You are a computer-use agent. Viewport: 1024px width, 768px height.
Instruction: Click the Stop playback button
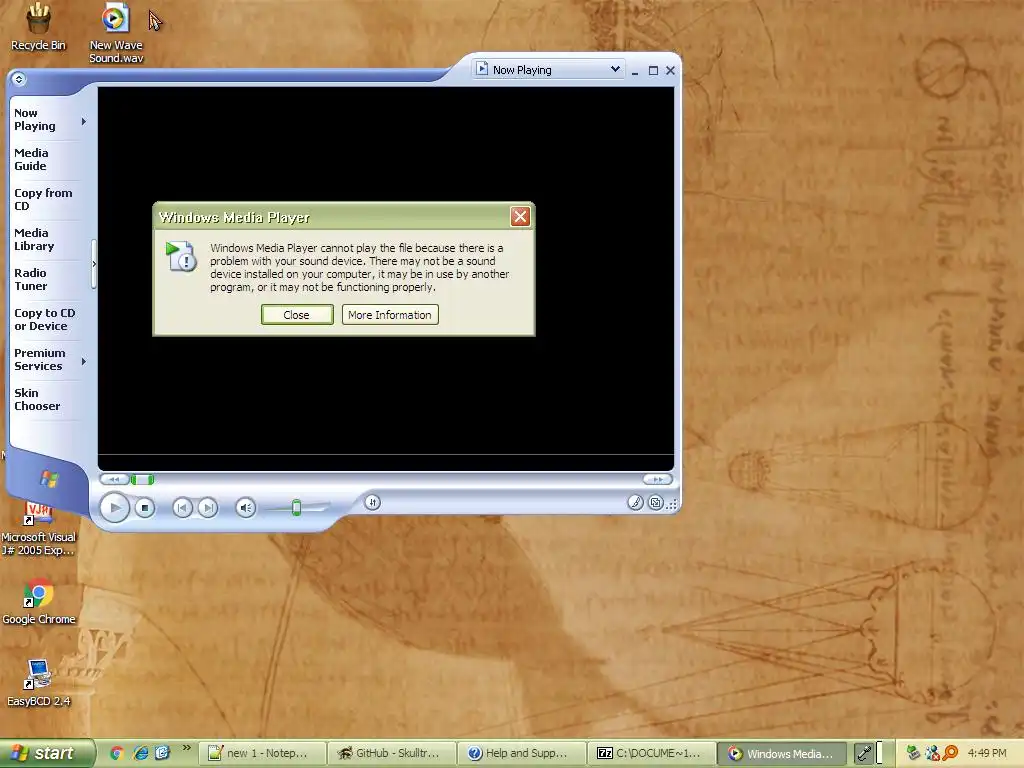click(145, 507)
